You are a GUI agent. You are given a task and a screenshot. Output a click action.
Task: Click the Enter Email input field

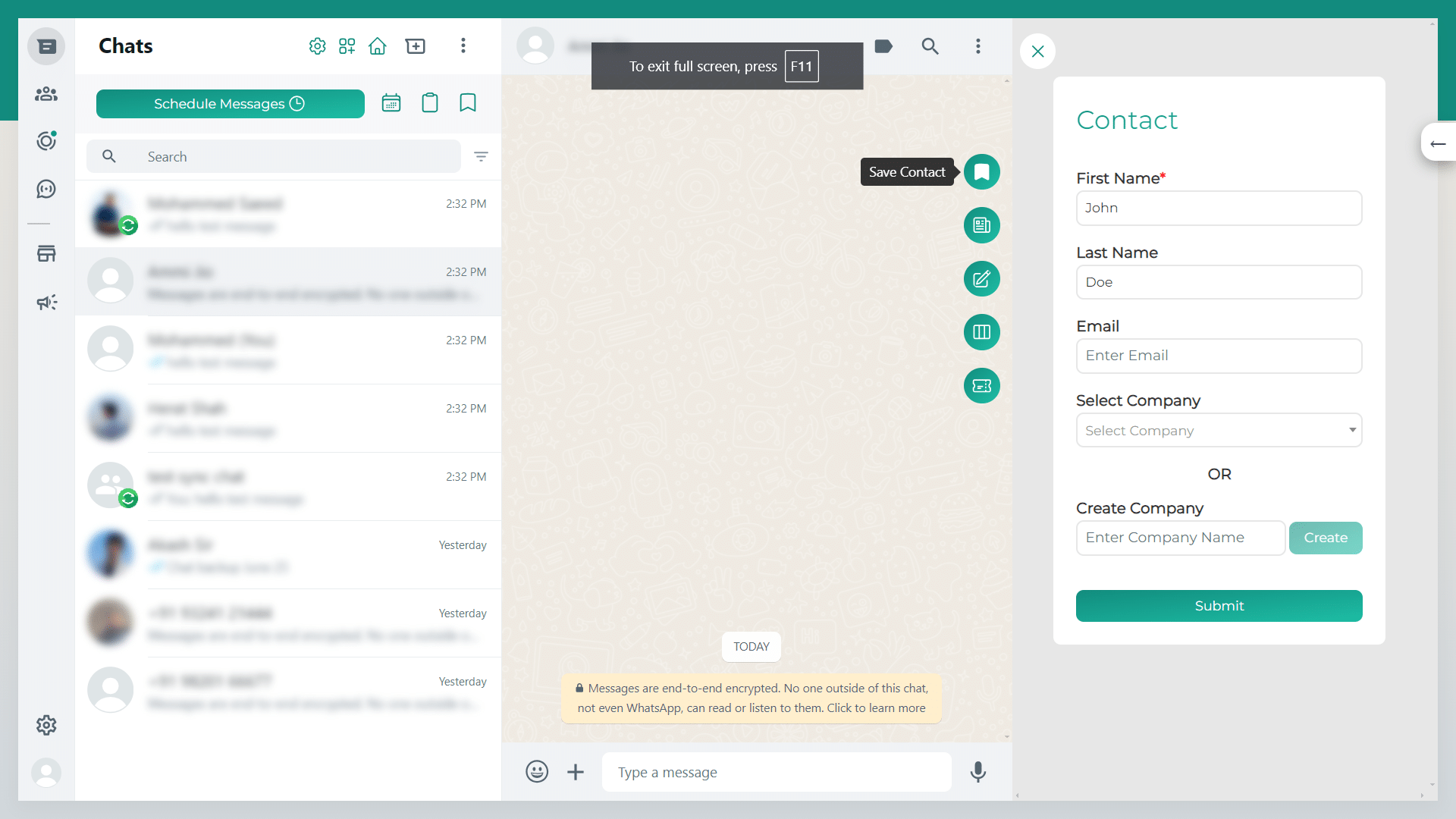(x=1219, y=356)
